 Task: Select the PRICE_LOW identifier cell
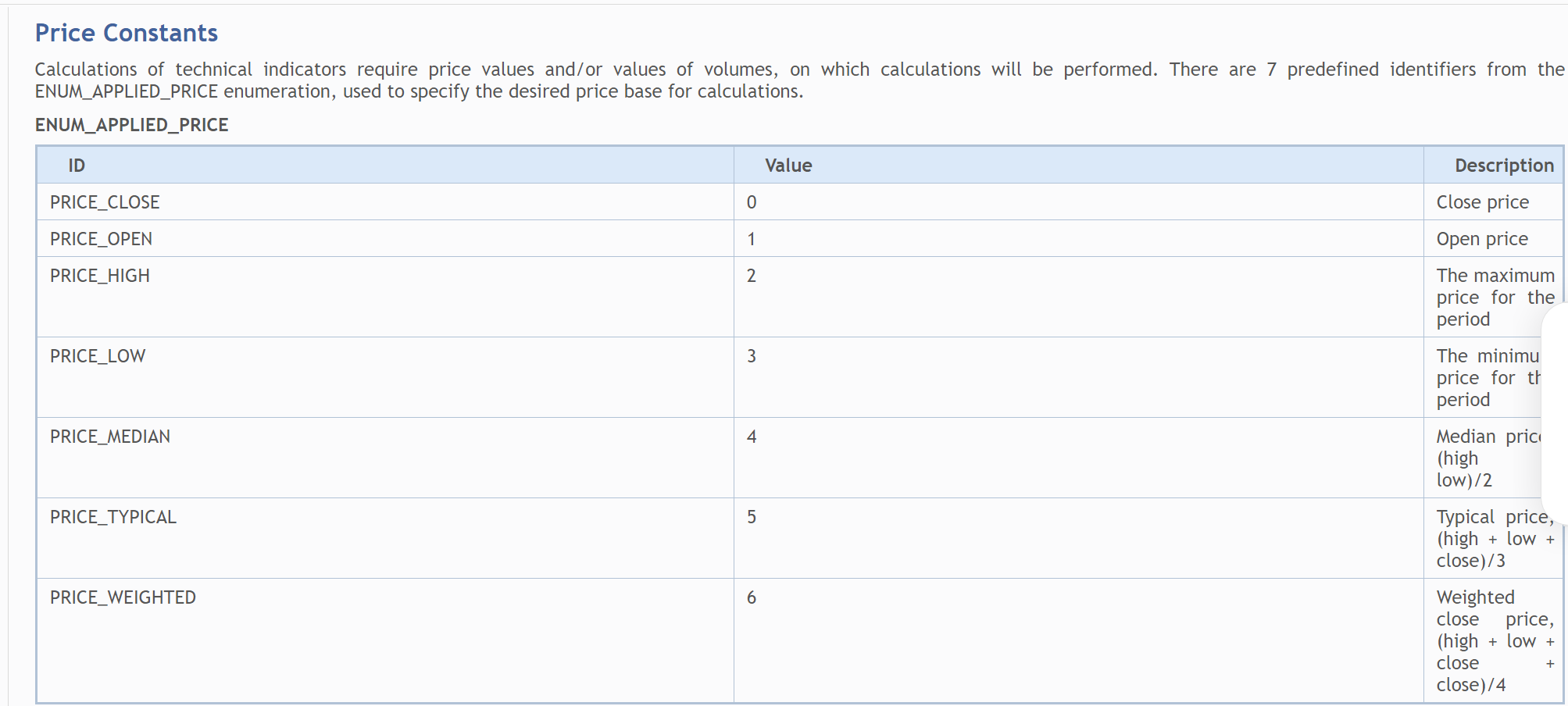coord(98,356)
